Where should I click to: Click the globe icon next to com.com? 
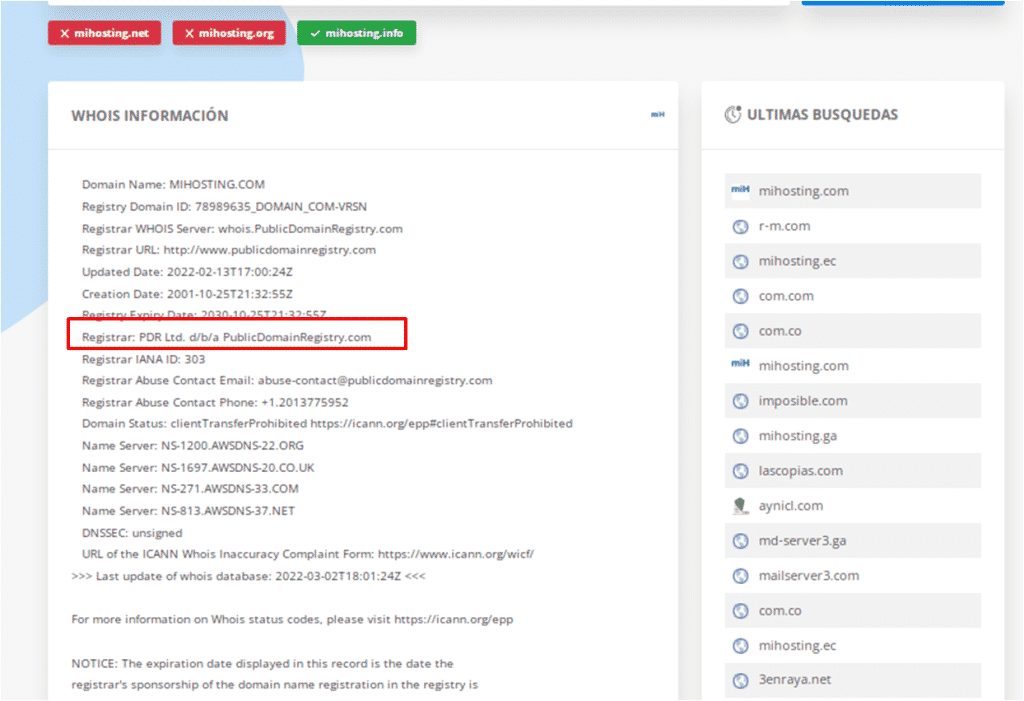740,297
